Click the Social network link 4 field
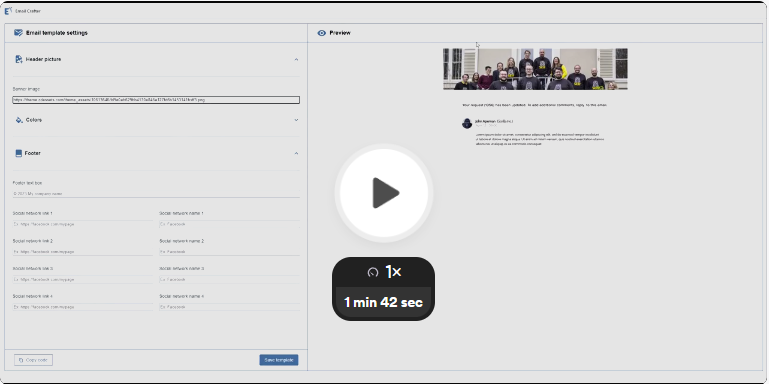This screenshot has height=384, width=769. (x=82, y=307)
